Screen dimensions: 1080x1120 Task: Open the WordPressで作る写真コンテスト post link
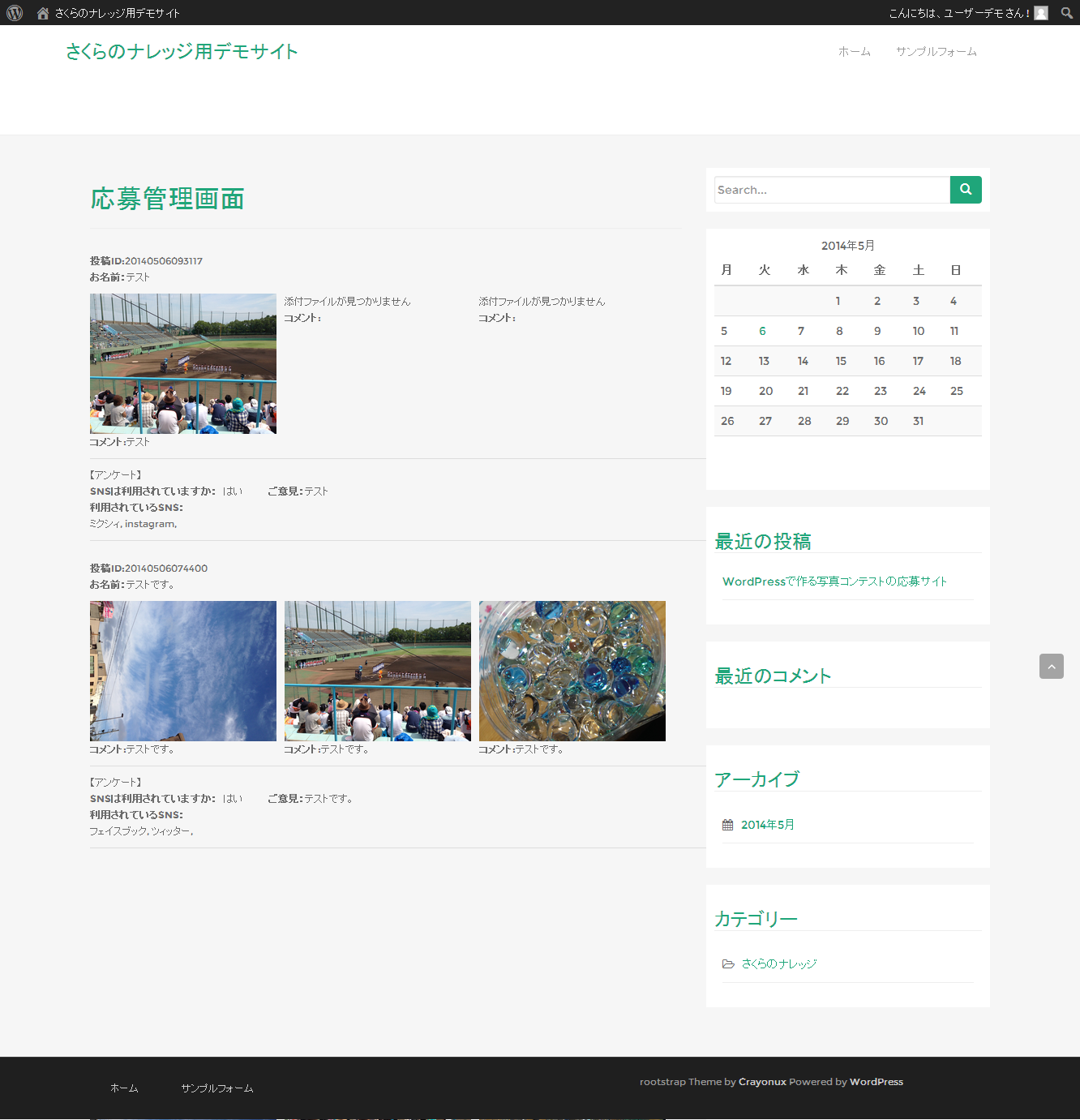[834, 581]
